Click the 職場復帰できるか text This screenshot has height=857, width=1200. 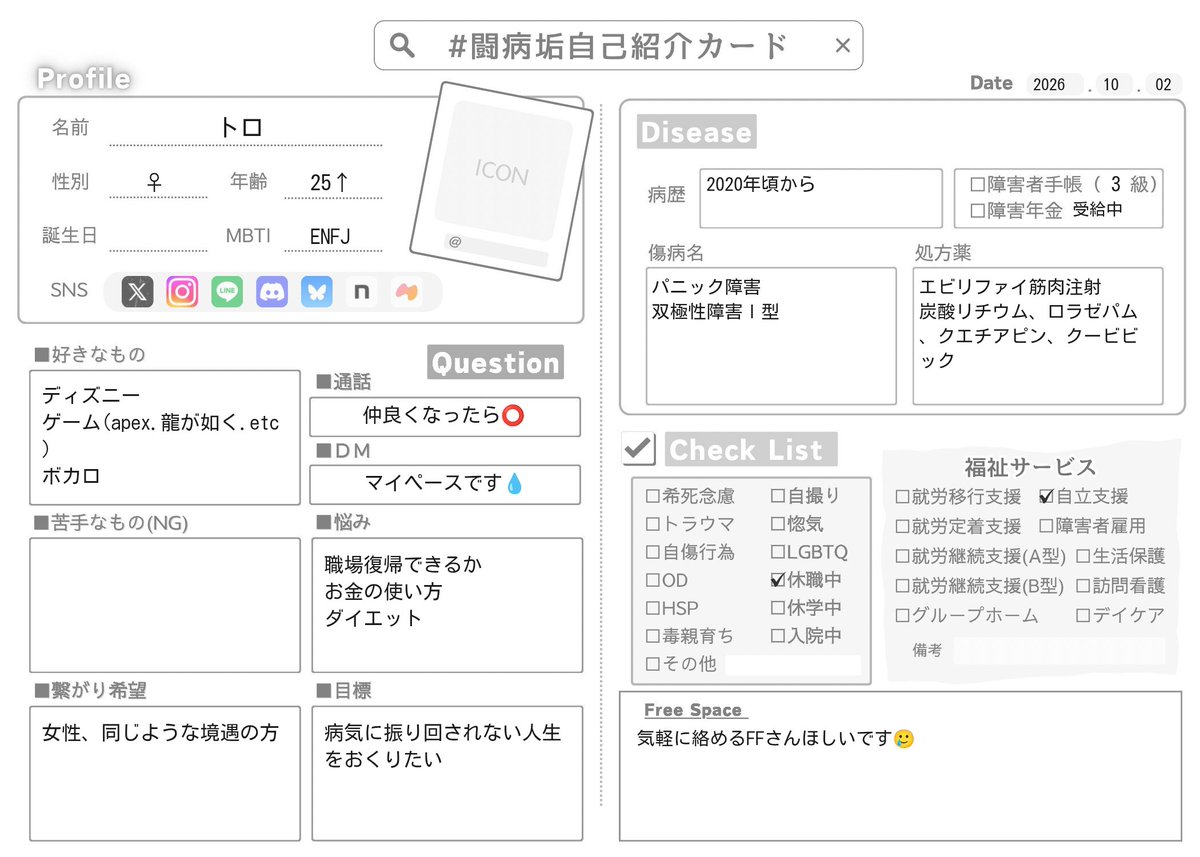[403, 565]
